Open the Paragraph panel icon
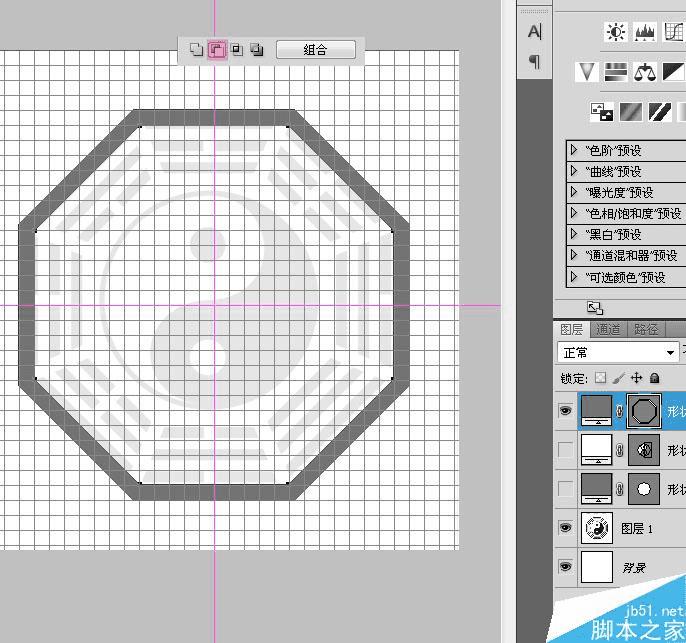Image resolution: width=686 pixels, height=643 pixels. [x=535, y=61]
